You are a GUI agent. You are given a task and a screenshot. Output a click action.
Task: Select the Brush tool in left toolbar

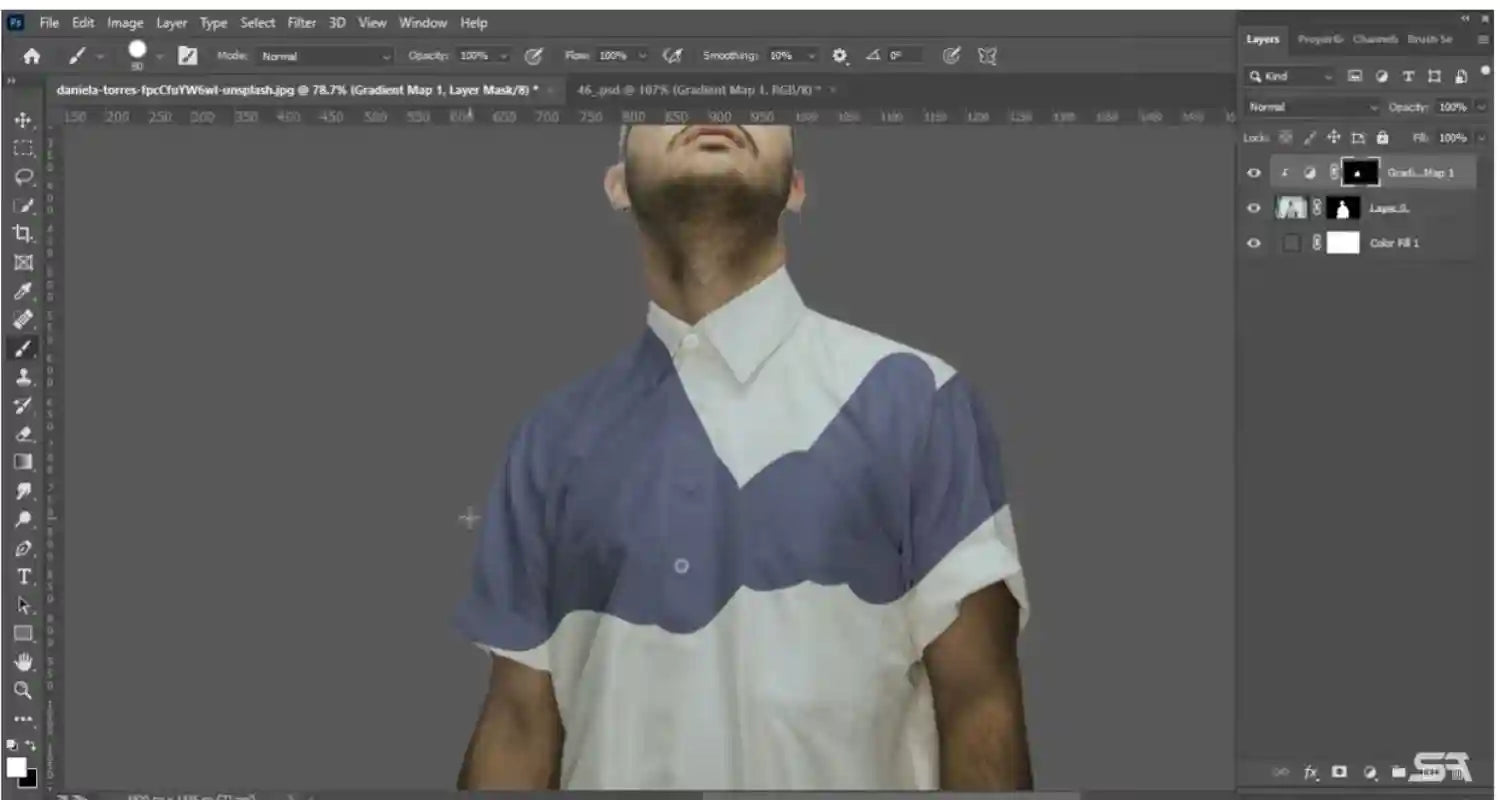[23, 348]
